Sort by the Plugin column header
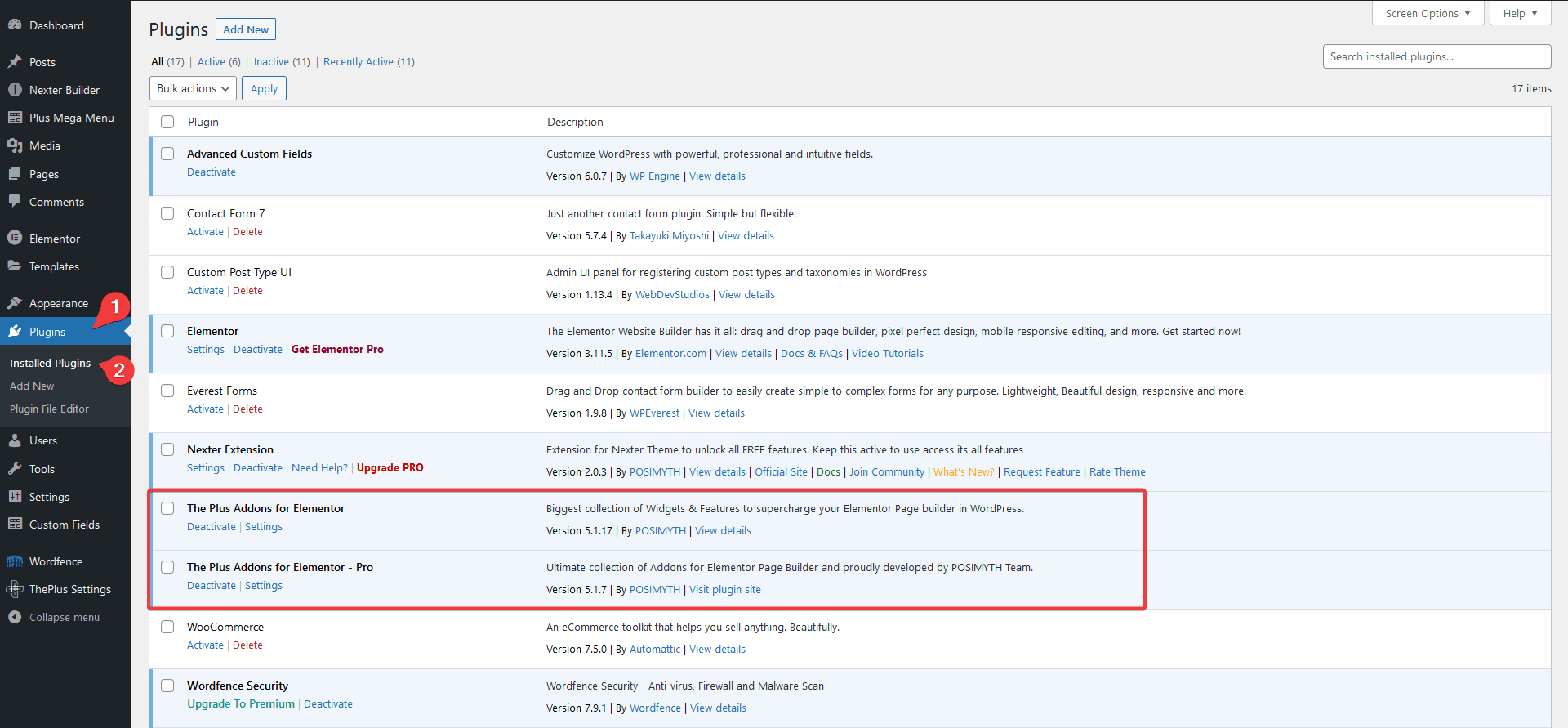 (x=203, y=122)
